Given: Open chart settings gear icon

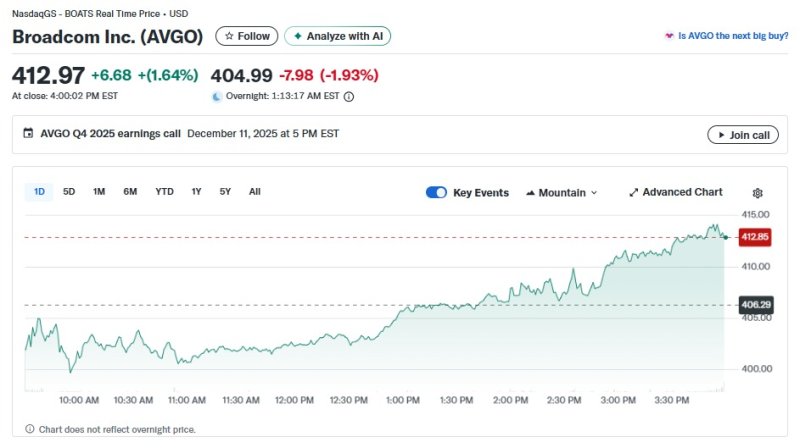Looking at the screenshot, I should pyautogui.click(x=757, y=193).
